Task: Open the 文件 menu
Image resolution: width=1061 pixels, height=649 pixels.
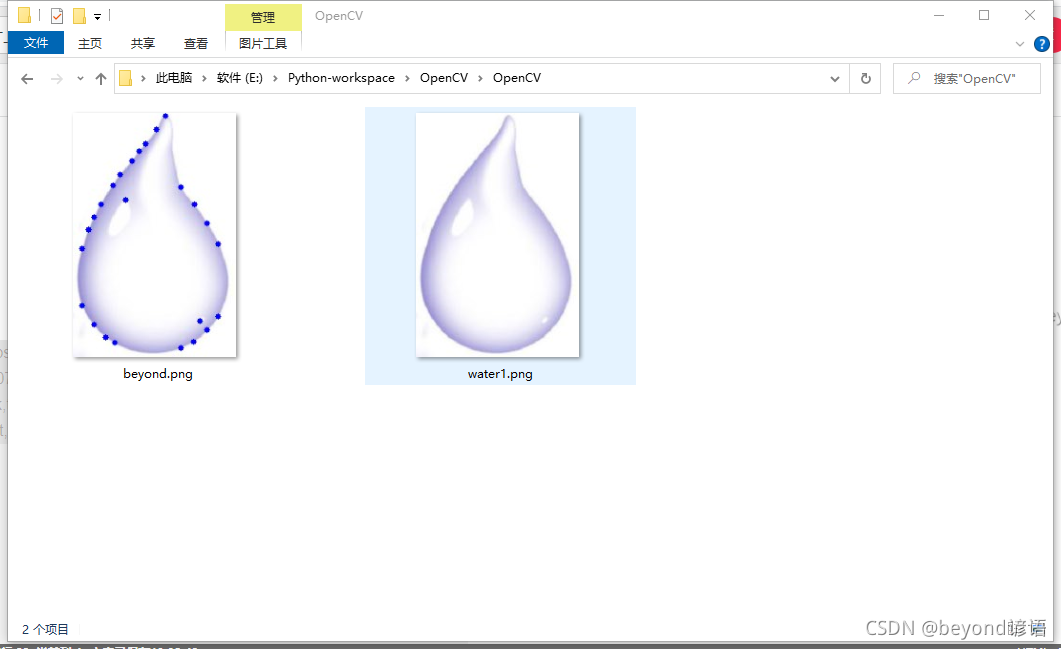Action: coord(36,43)
